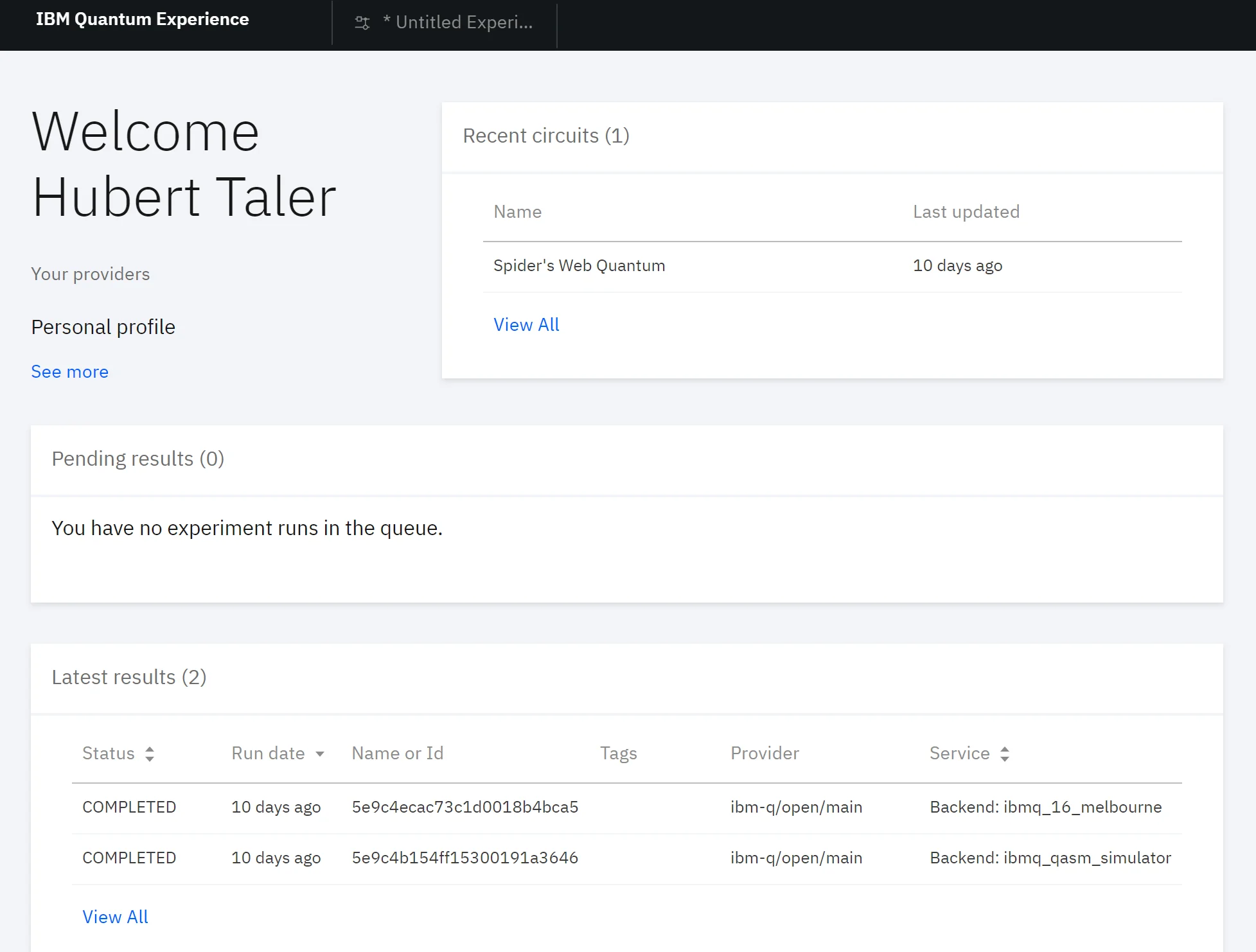The width and height of the screenshot is (1256, 952).
Task: Sort results by Status arrows
Action: 150,754
